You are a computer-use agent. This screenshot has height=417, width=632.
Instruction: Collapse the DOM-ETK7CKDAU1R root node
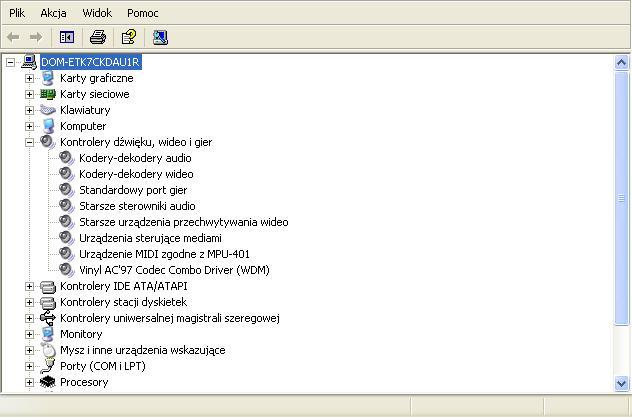10,62
